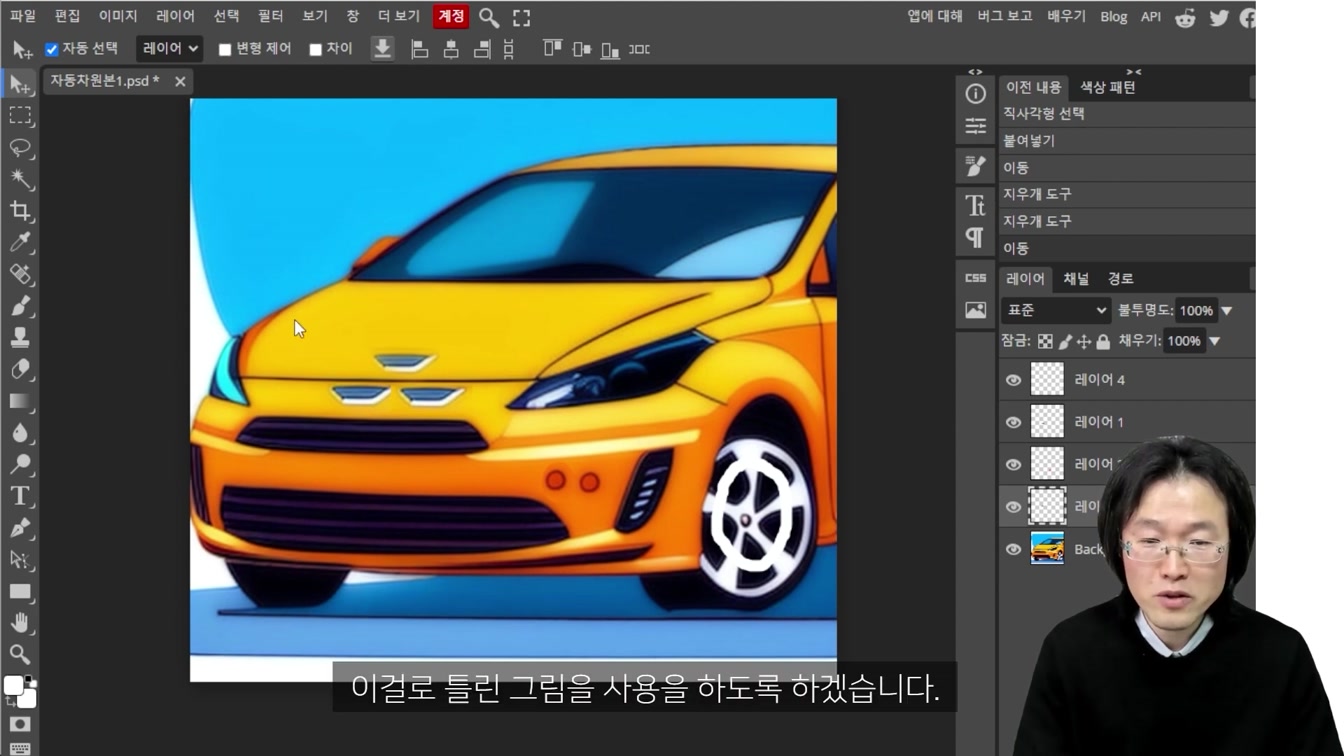1344x756 pixels.
Task: Open the CSS panel icon
Action: point(976,278)
